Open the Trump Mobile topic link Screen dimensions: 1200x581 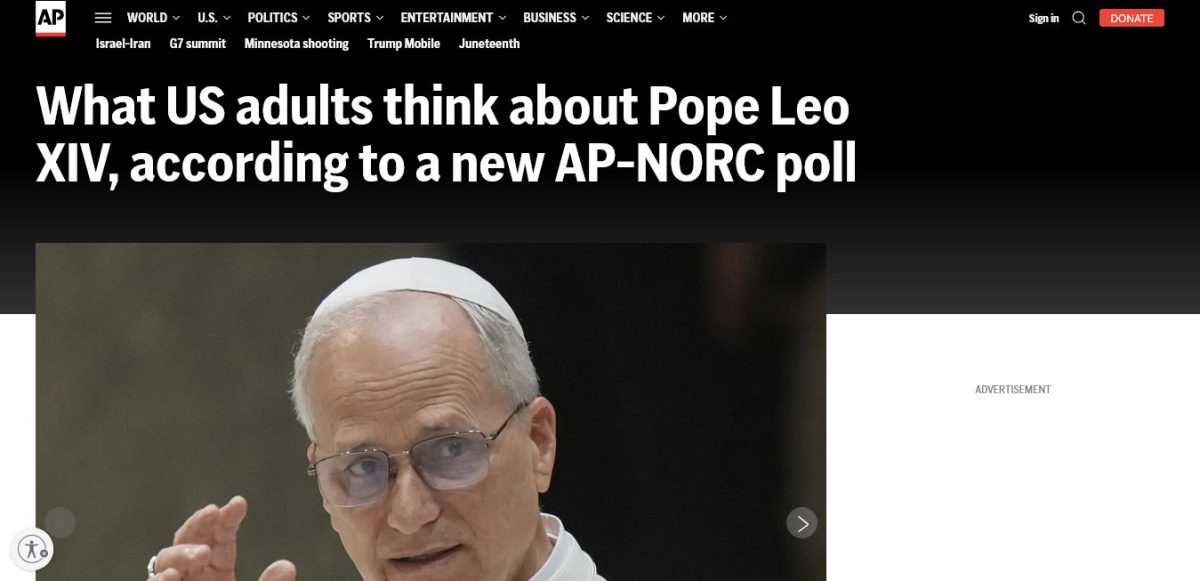click(x=403, y=44)
